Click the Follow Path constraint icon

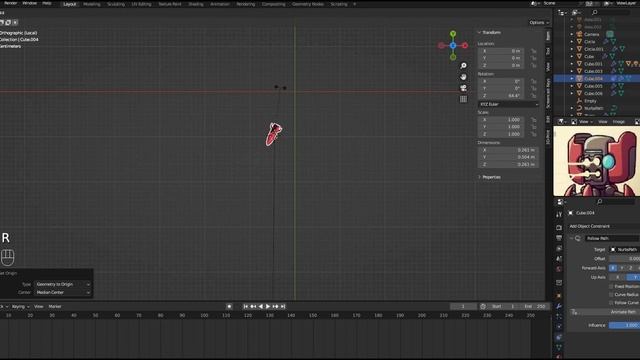coord(578,238)
